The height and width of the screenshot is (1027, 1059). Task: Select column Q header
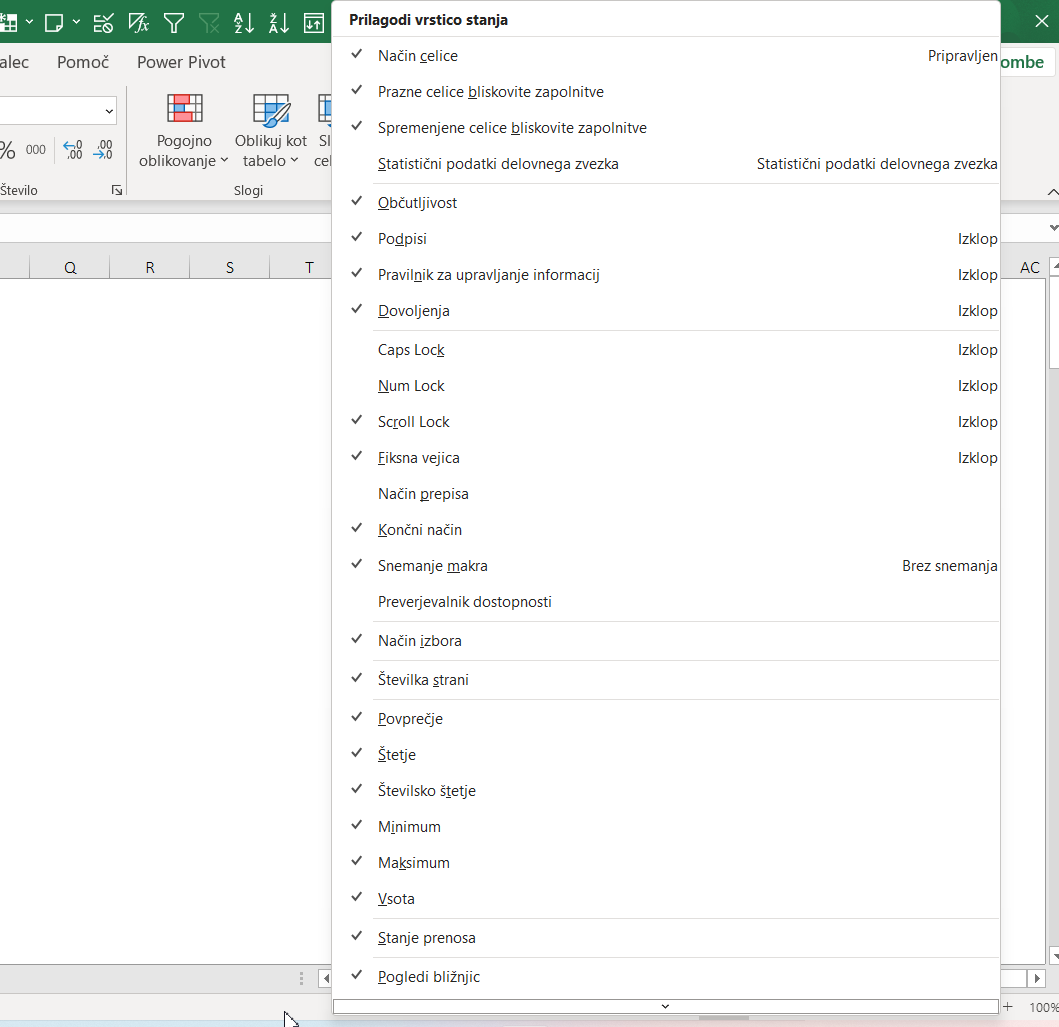(x=70, y=267)
